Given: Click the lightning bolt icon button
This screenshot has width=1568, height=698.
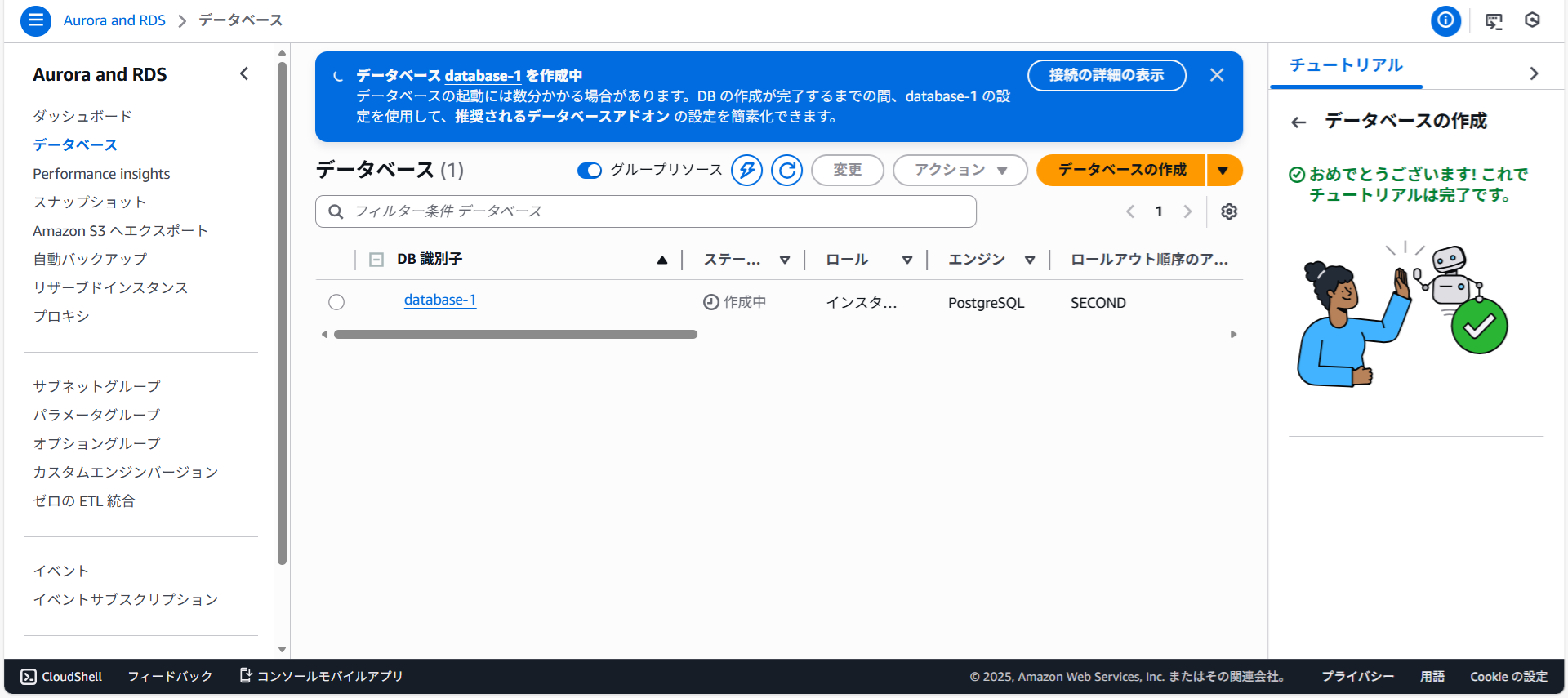Looking at the screenshot, I should 746,171.
